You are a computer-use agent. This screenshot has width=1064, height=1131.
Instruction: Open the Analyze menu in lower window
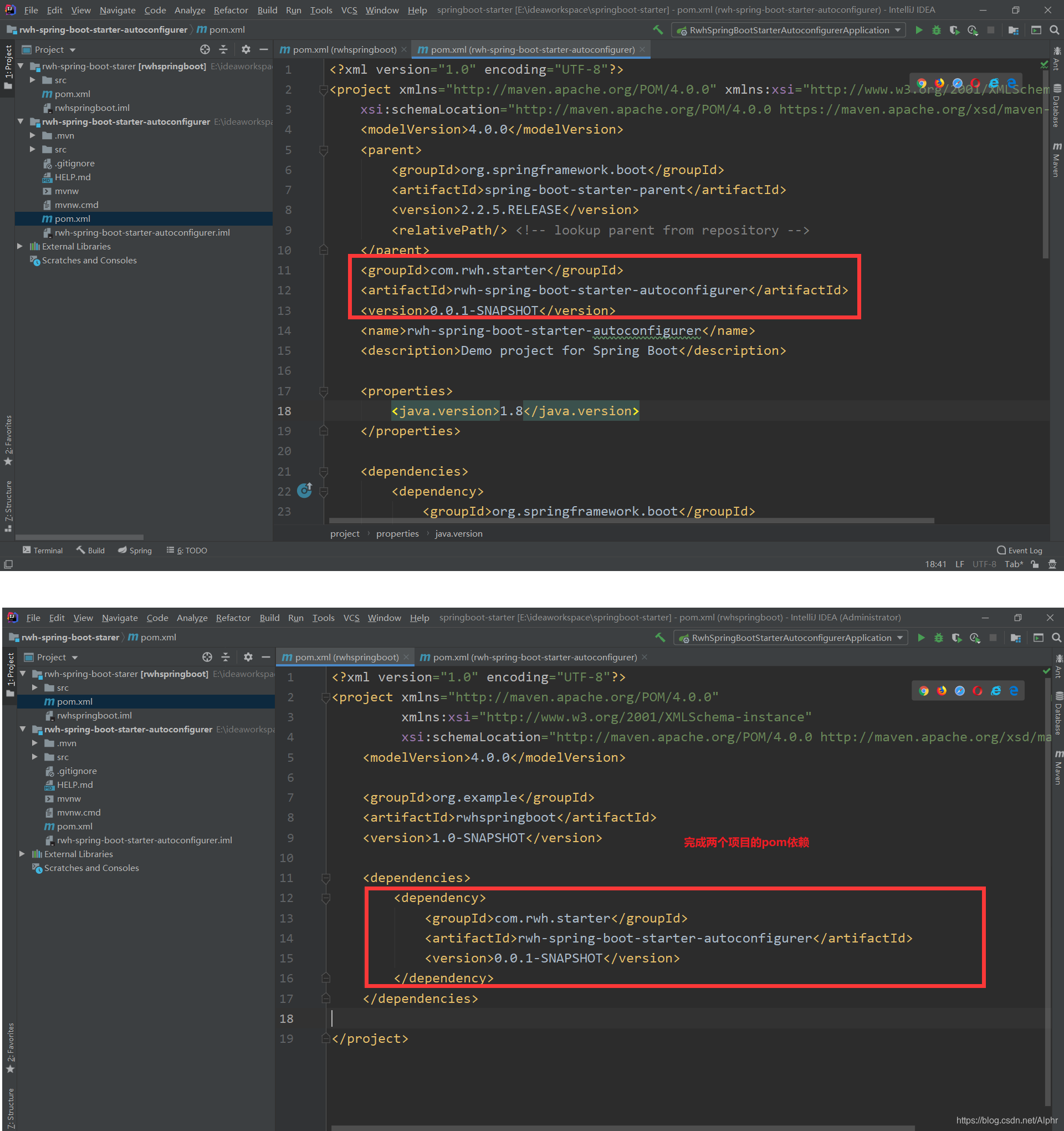point(192,618)
